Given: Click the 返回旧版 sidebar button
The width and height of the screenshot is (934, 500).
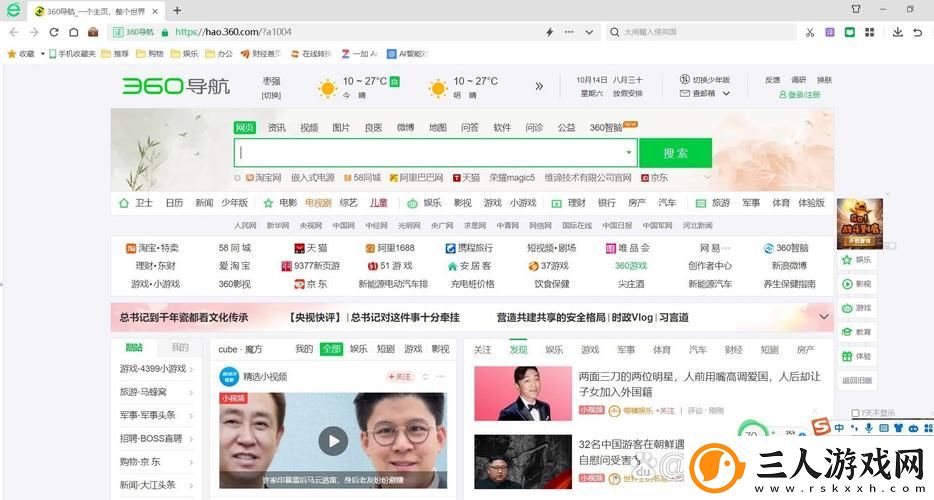Looking at the screenshot, I should click(857, 380).
